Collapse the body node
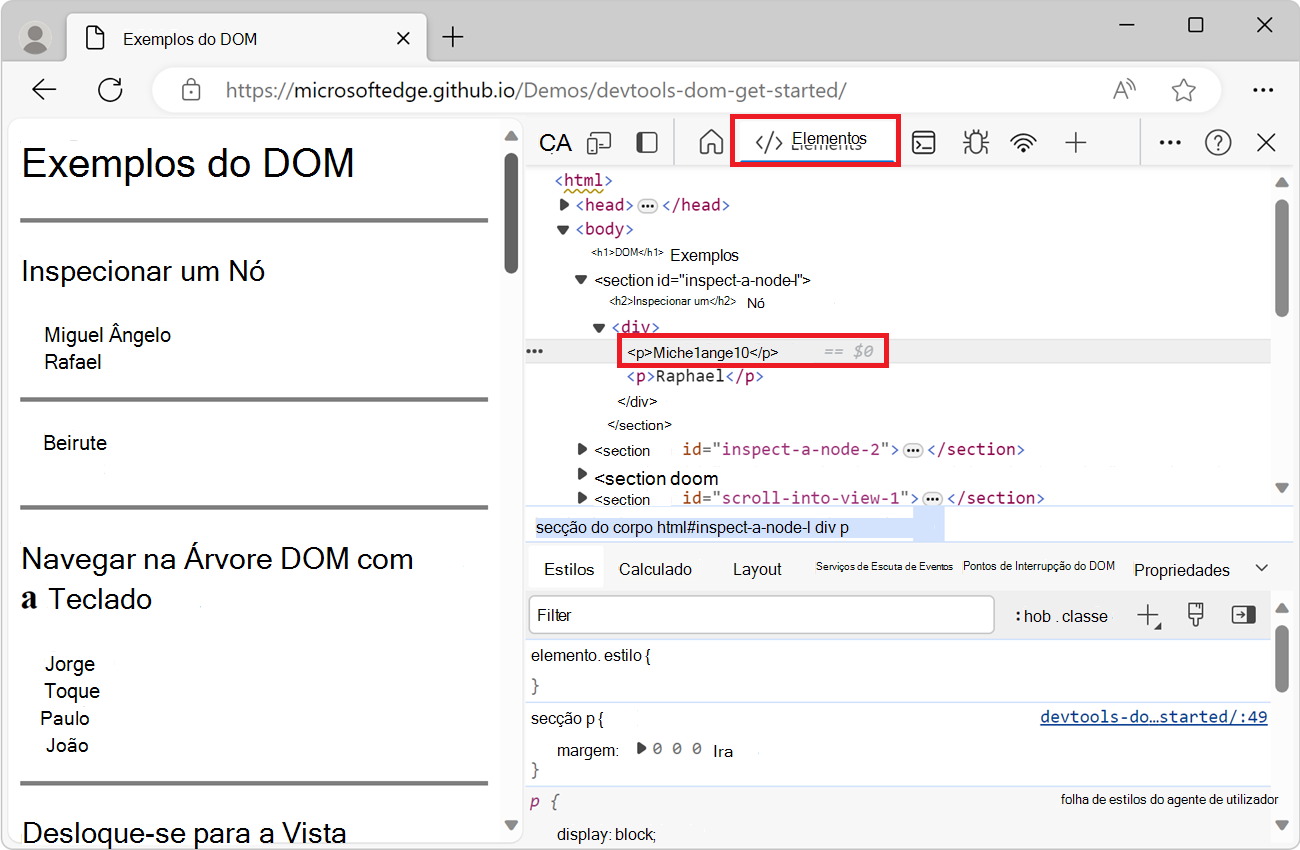Viewport: 1300px width, 850px height. pyautogui.click(x=564, y=229)
